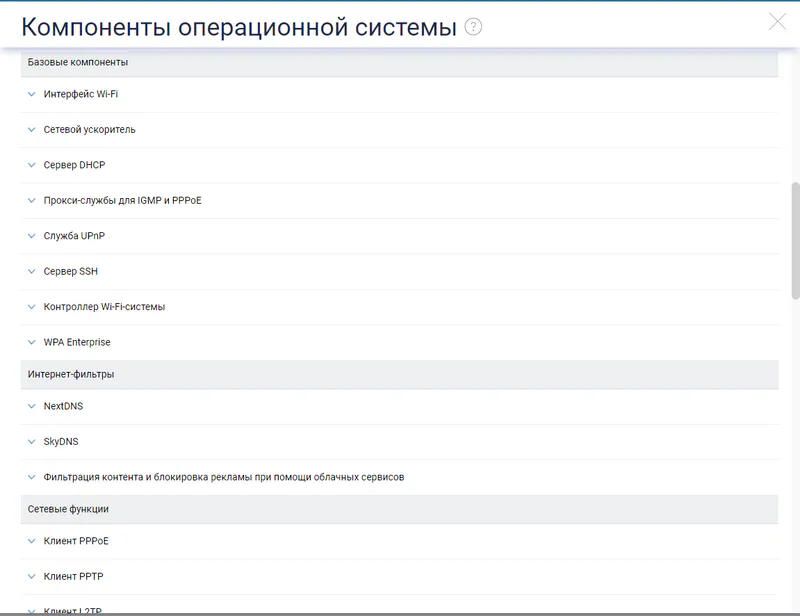
Task: Select the 'Клиент PPPoE' component name
Action: pos(76,541)
